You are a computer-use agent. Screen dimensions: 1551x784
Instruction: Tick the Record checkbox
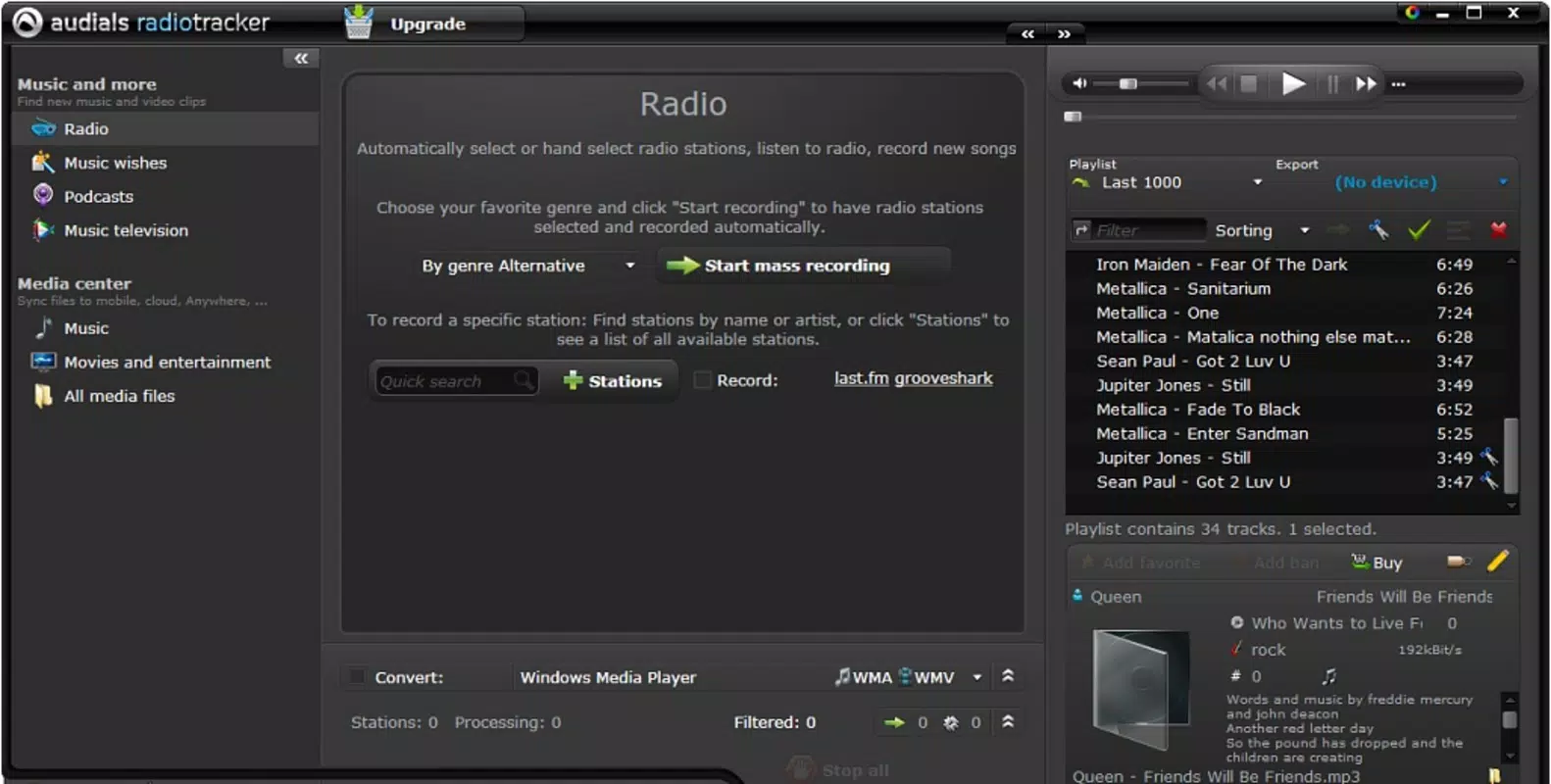pos(702,380)
